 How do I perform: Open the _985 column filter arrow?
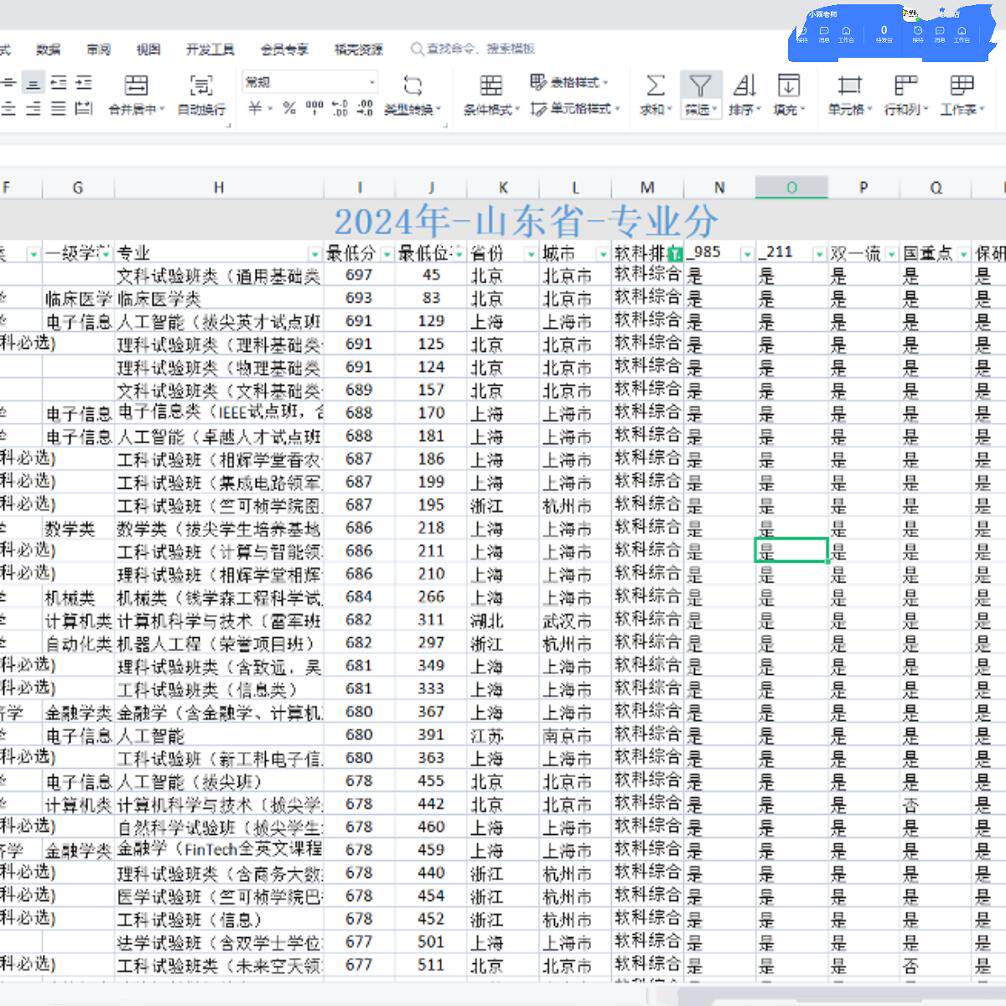[x=747, y=254]
